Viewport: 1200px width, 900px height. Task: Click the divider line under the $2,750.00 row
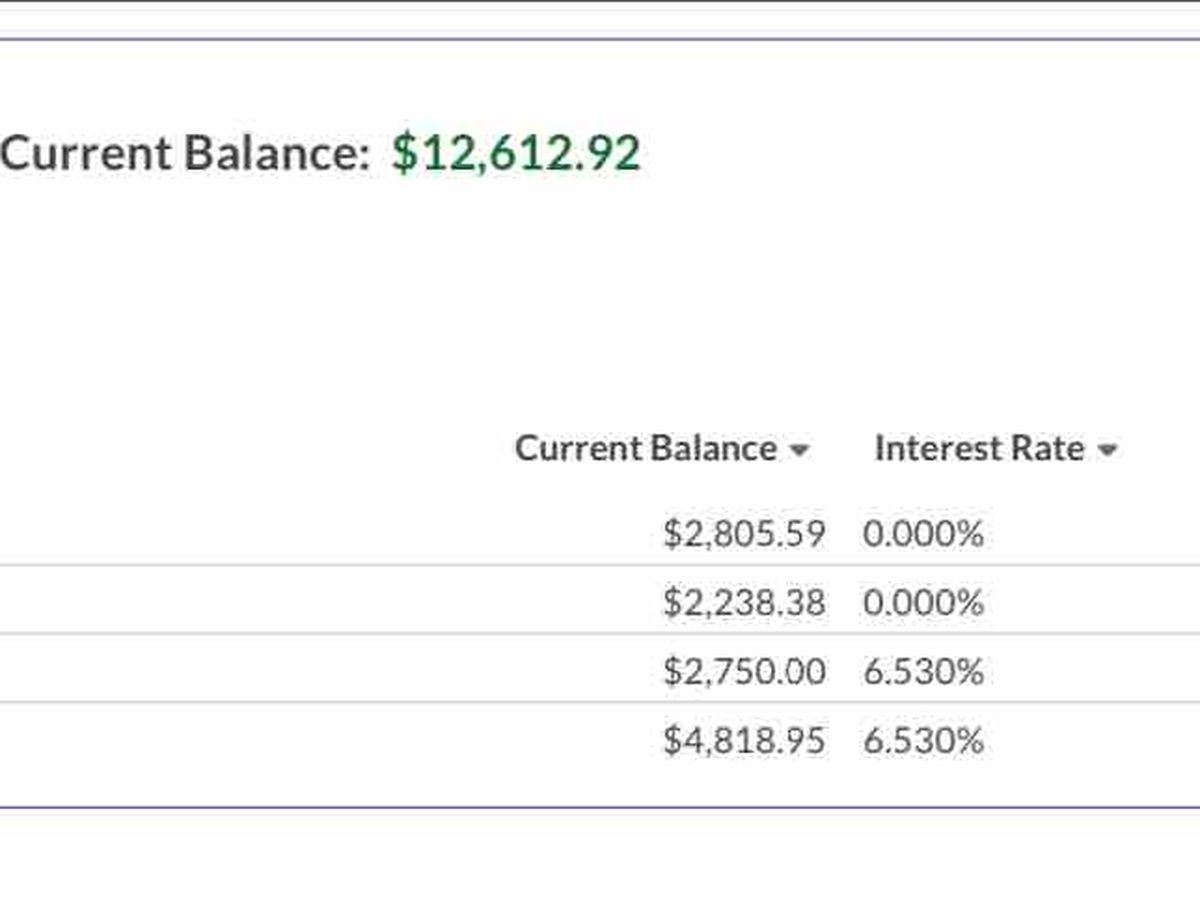tap(600, 703)
